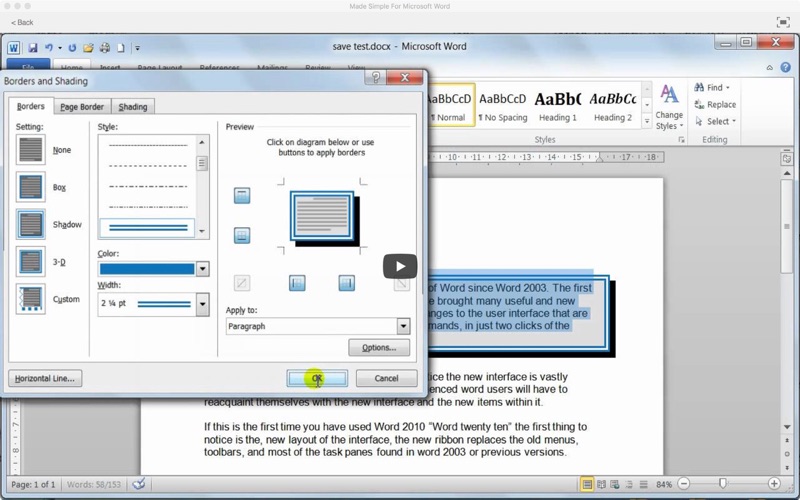Click the Page: 1 of 1 status entry
800x500 pixels.
click(33, 484)
